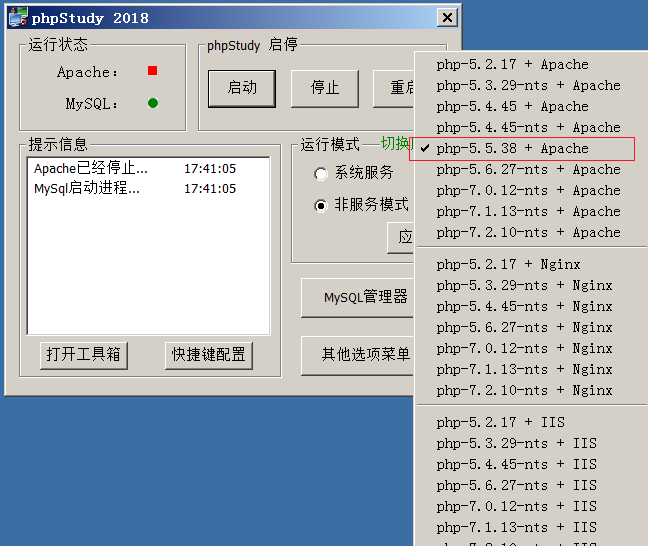Click the 打开工具箱 button
The height and width of the screenshot is (546, 648).
[83, 355]
